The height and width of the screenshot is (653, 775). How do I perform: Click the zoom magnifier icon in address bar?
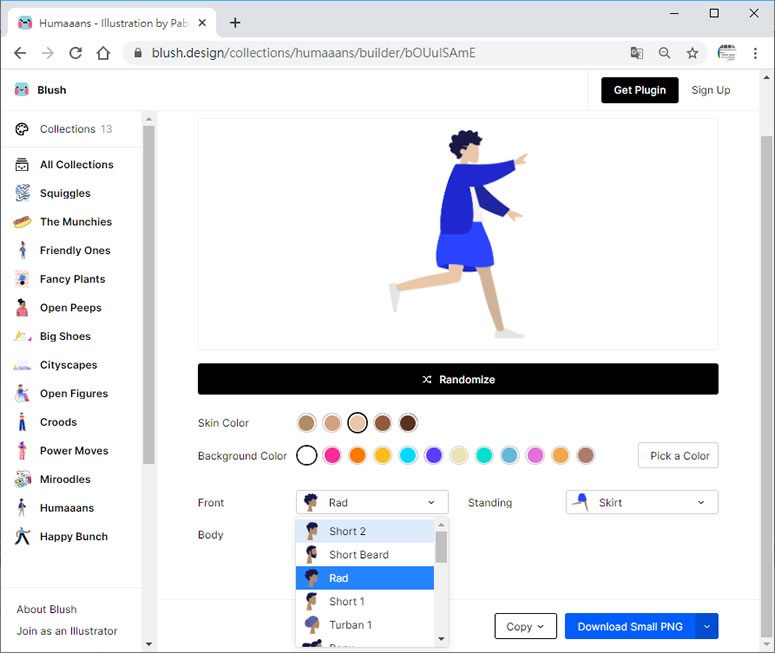(x=664, y=53)
